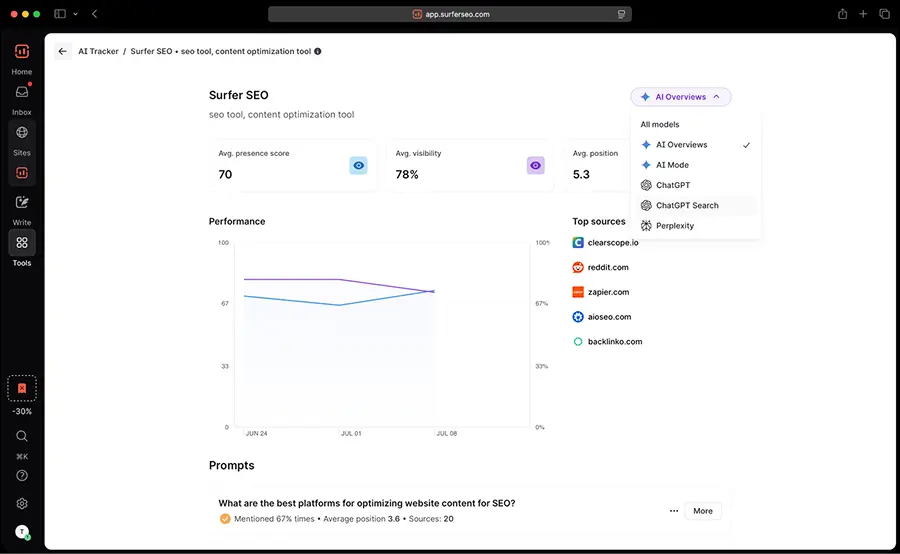Open the settings gear in sidebar
The height and width of the screenshot is (554, 900).
tap(22, 503)
